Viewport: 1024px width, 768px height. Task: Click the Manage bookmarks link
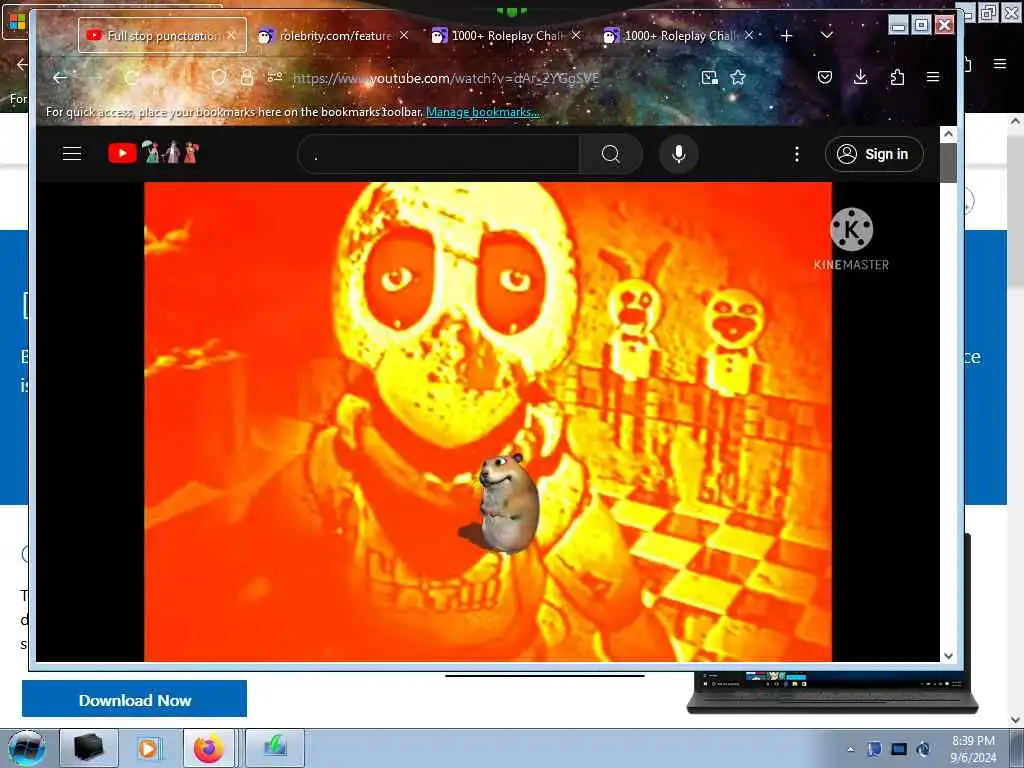coord(482,112)
